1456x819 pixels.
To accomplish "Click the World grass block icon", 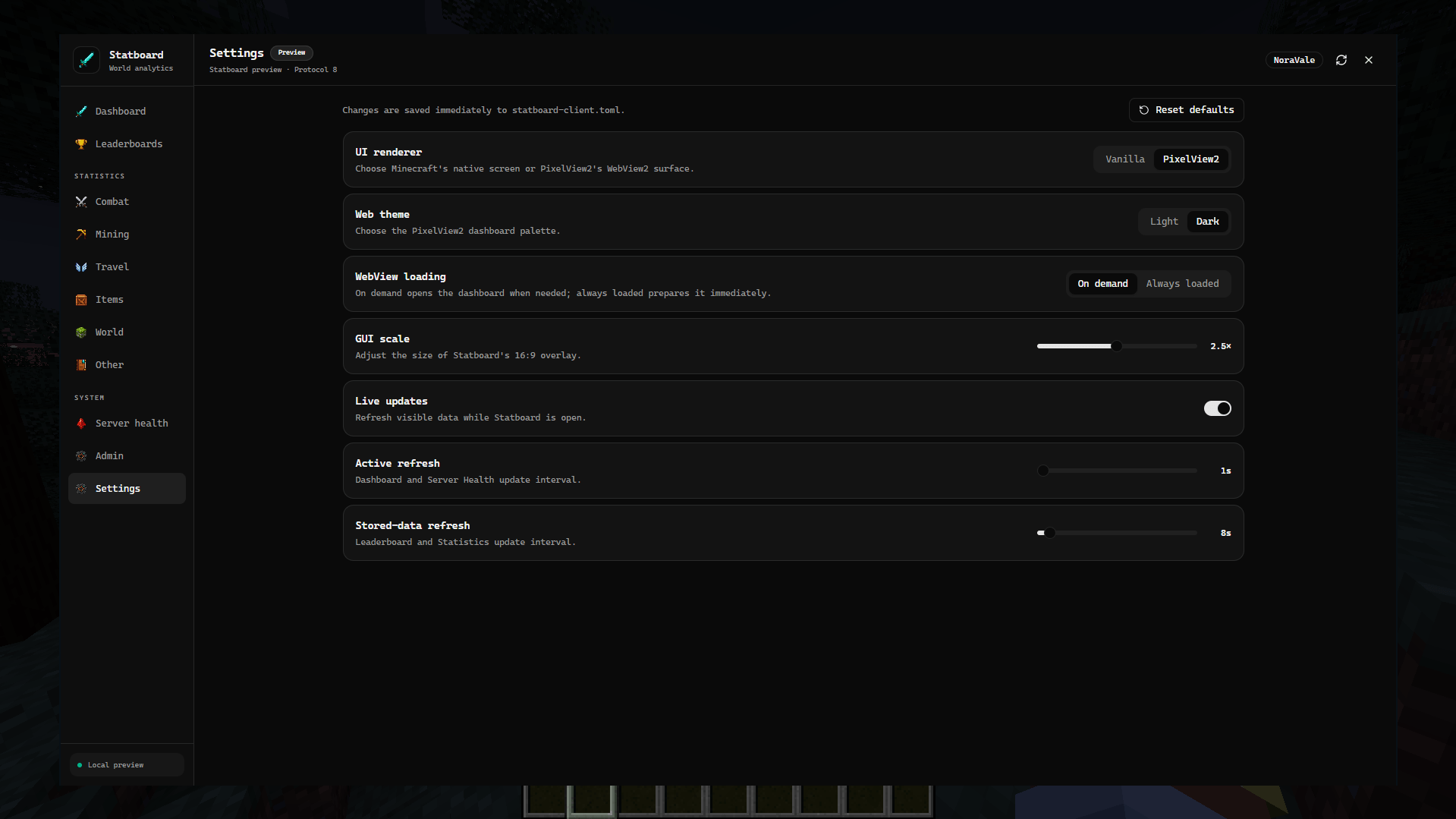I will (81, 332).
